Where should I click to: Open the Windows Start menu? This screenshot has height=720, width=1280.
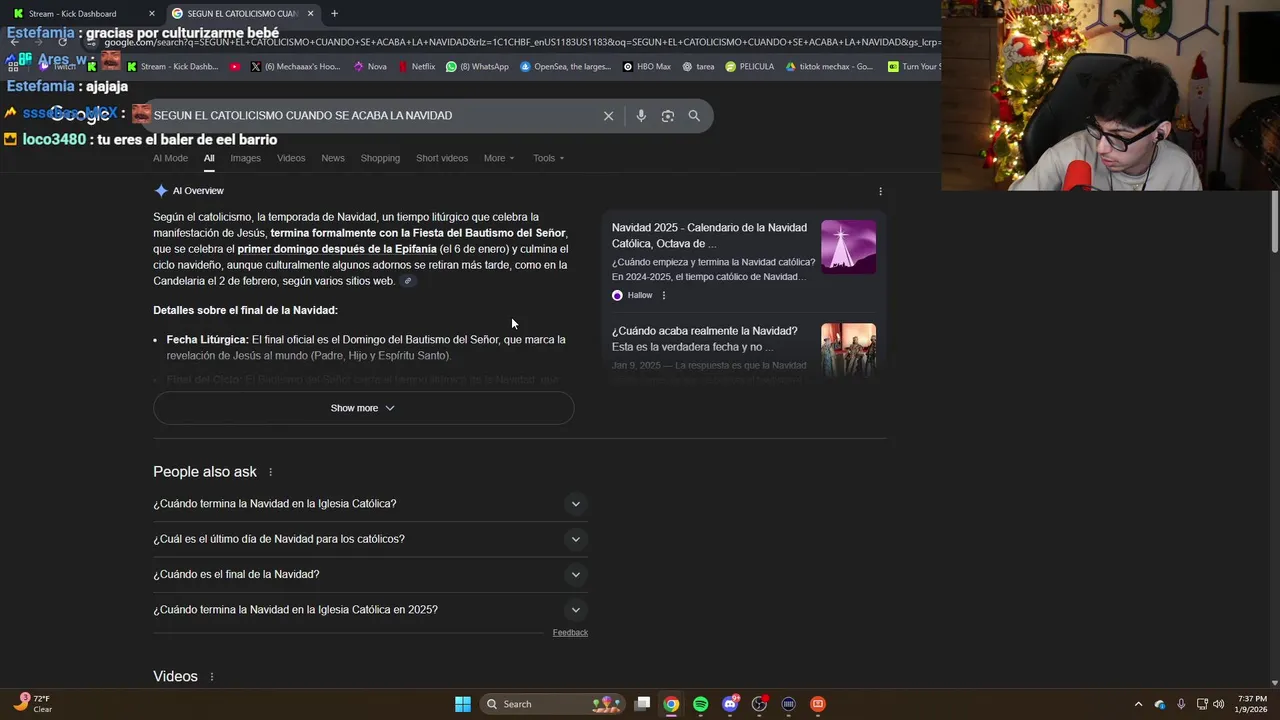[463, 704]
